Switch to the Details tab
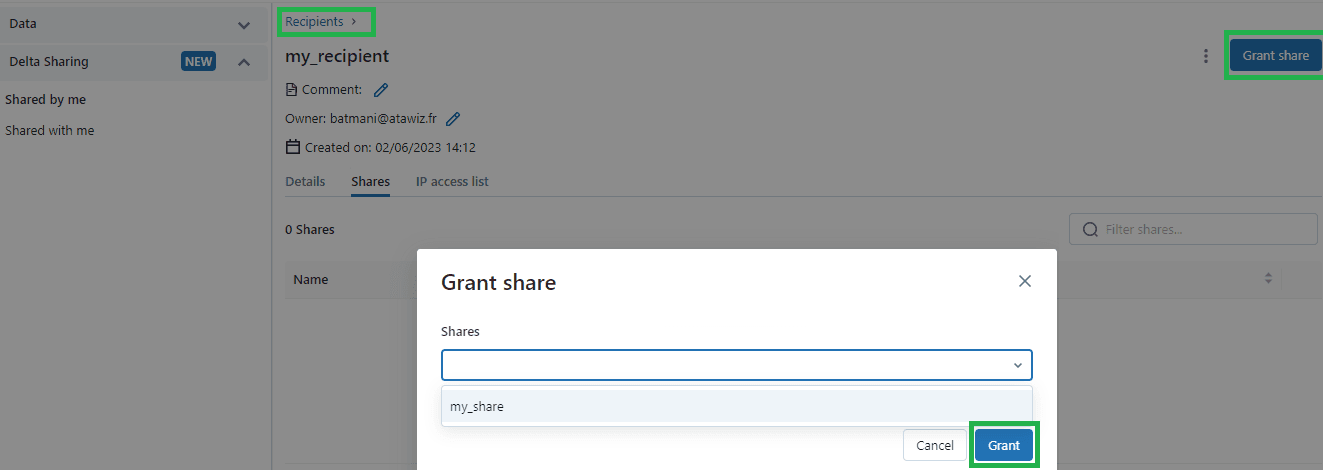This screenshot has height=470, width=1323. (x=305, y=182)
